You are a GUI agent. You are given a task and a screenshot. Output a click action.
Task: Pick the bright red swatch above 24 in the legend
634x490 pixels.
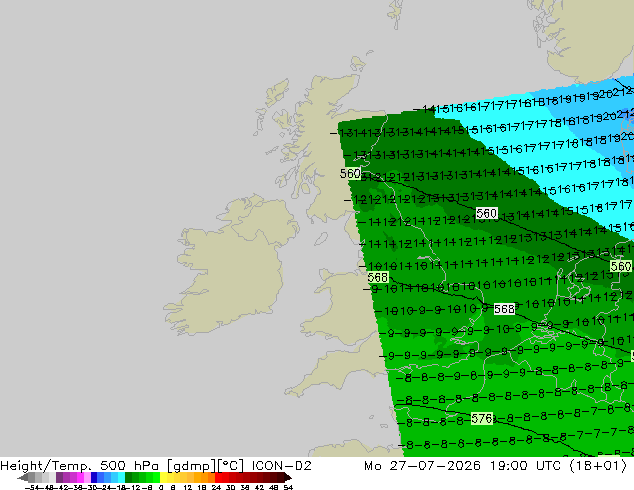218,477
